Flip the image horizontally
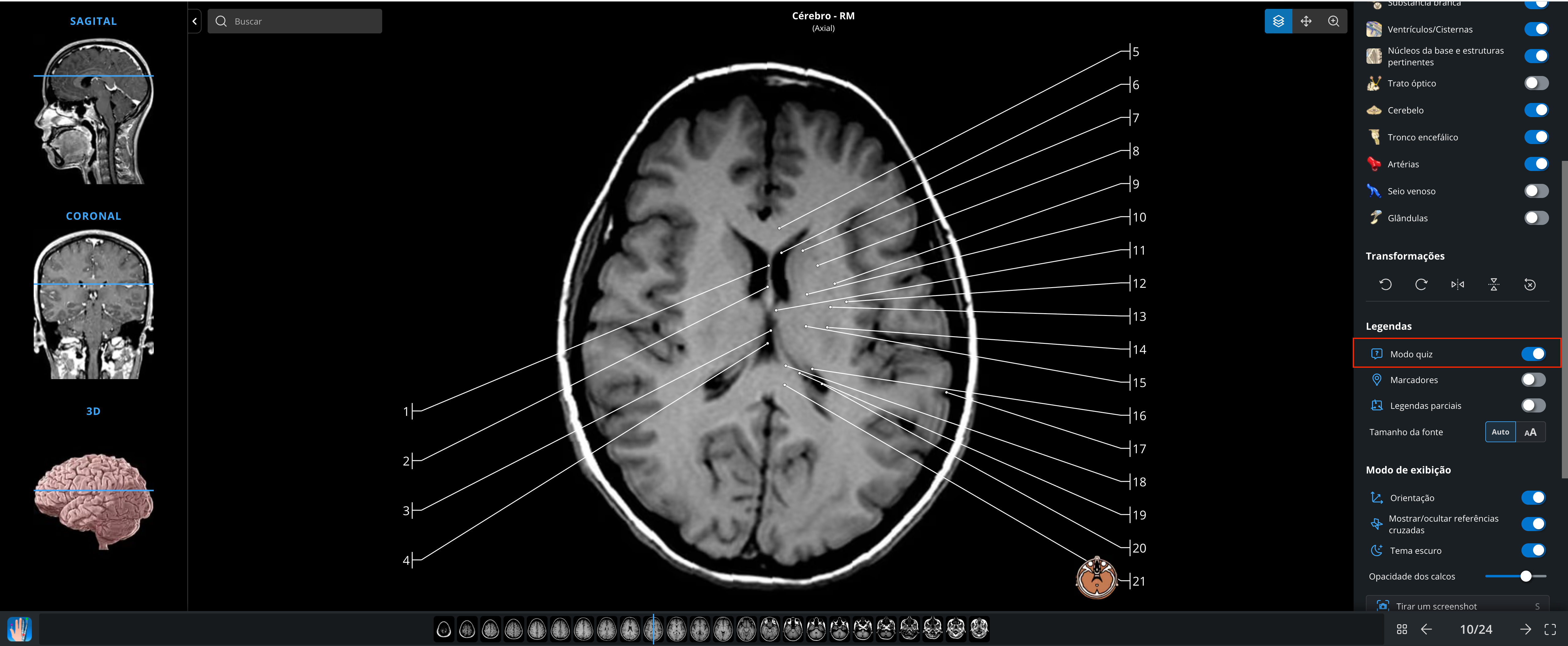This screenshot has height=646, width=1568. tap(1457, 284)
